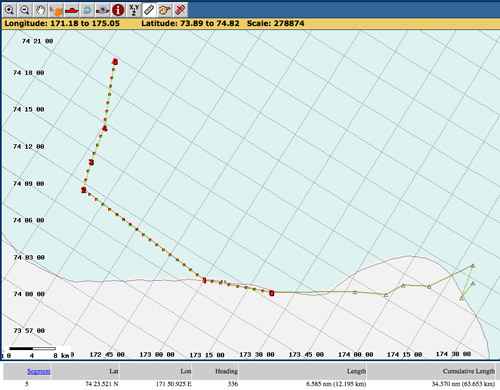
Task: Click the Heading column header
Action: click(226, 371)
